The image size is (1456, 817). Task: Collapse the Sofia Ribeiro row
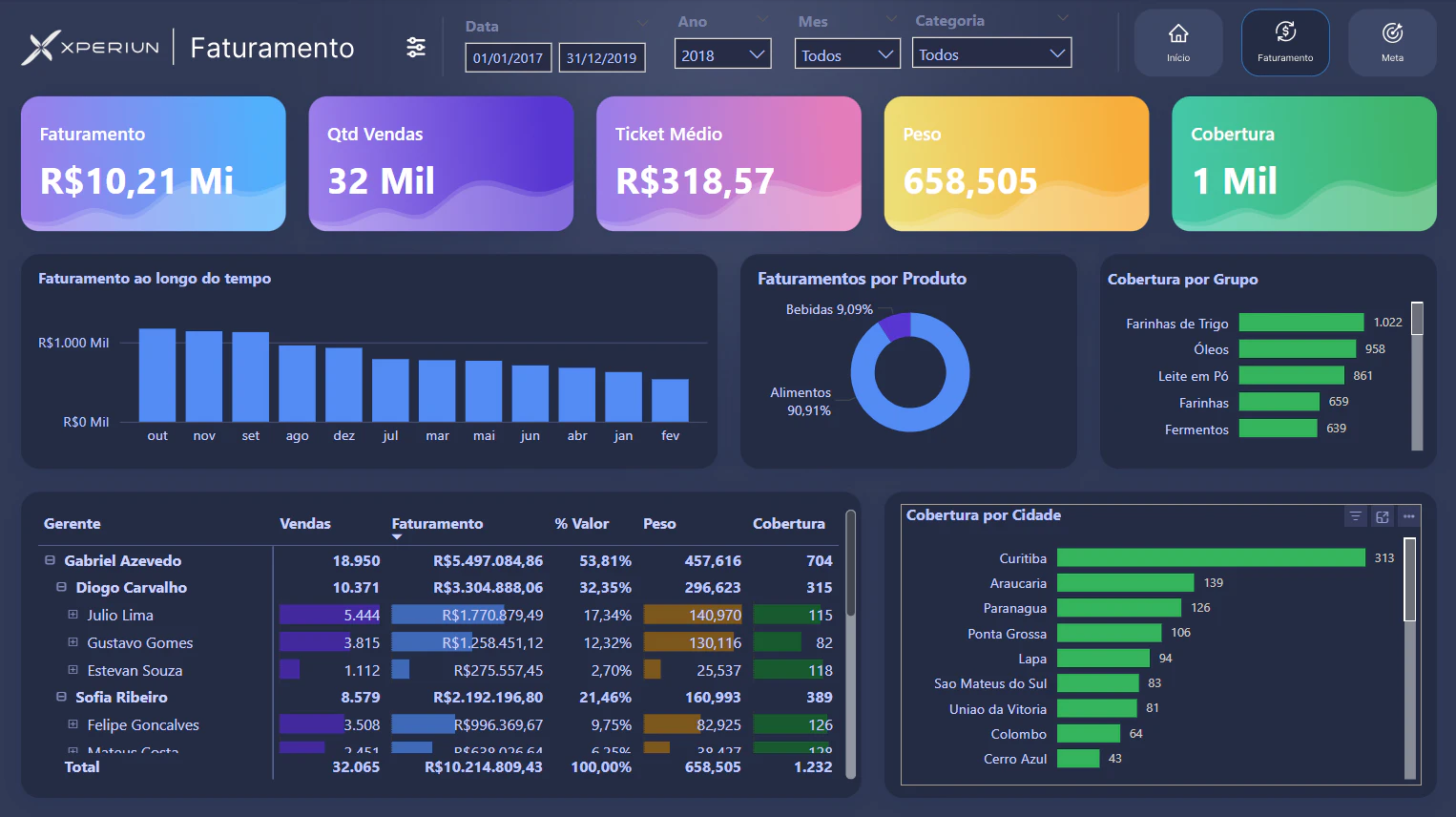pos(61,697)
